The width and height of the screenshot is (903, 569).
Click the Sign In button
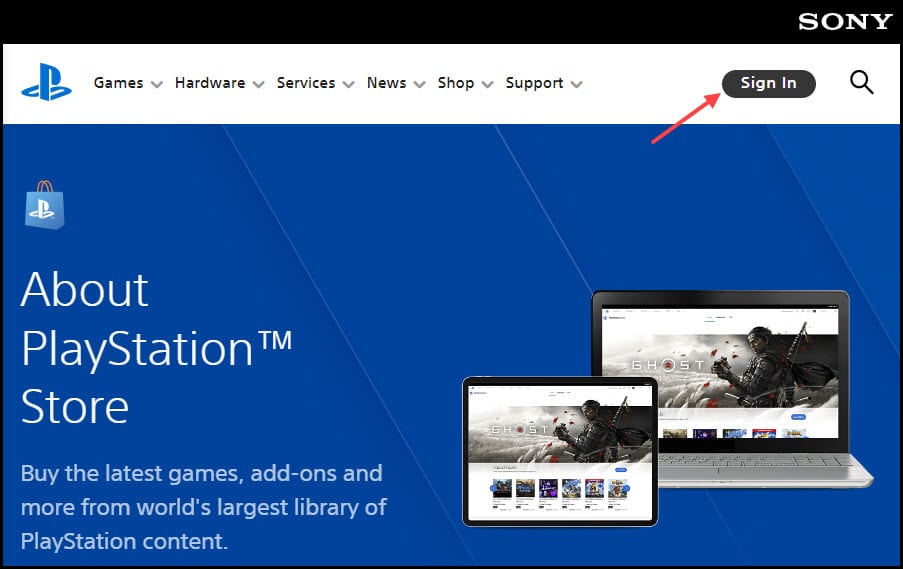769,84
